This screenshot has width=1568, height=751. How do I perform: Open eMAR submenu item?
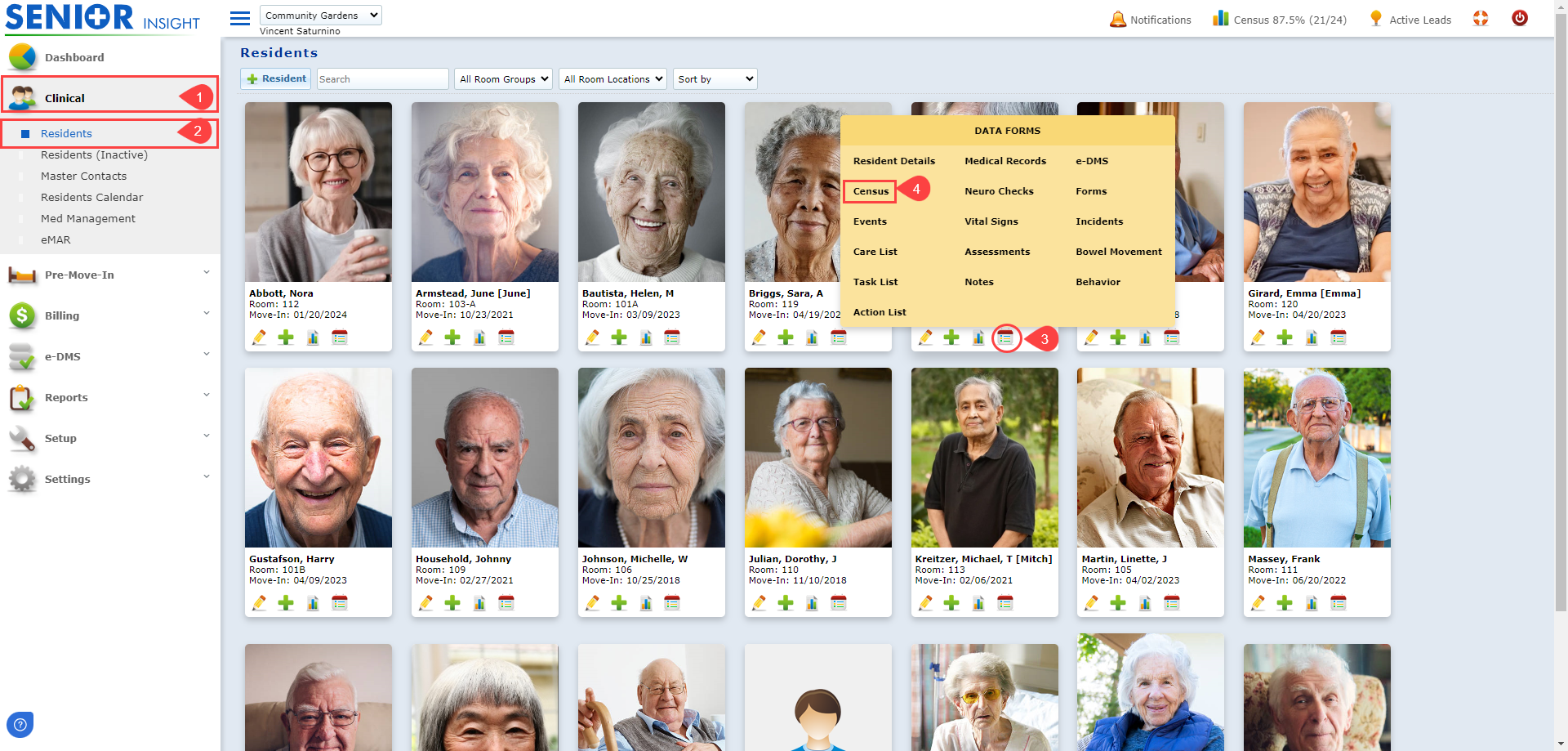point(56,239)
